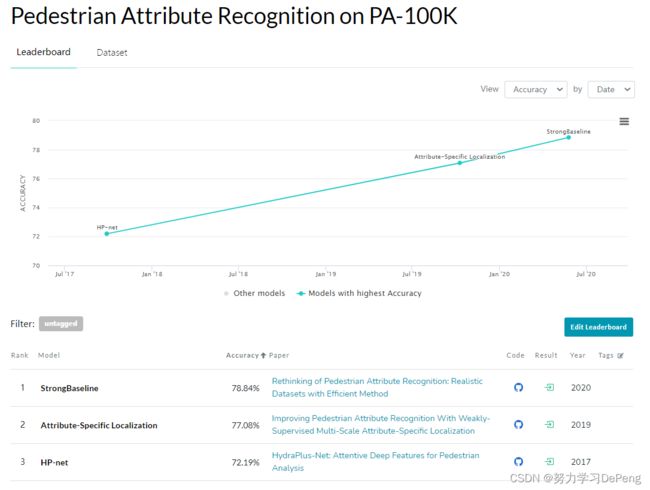Click the Edit Leaderboard button

click(599, 327)
